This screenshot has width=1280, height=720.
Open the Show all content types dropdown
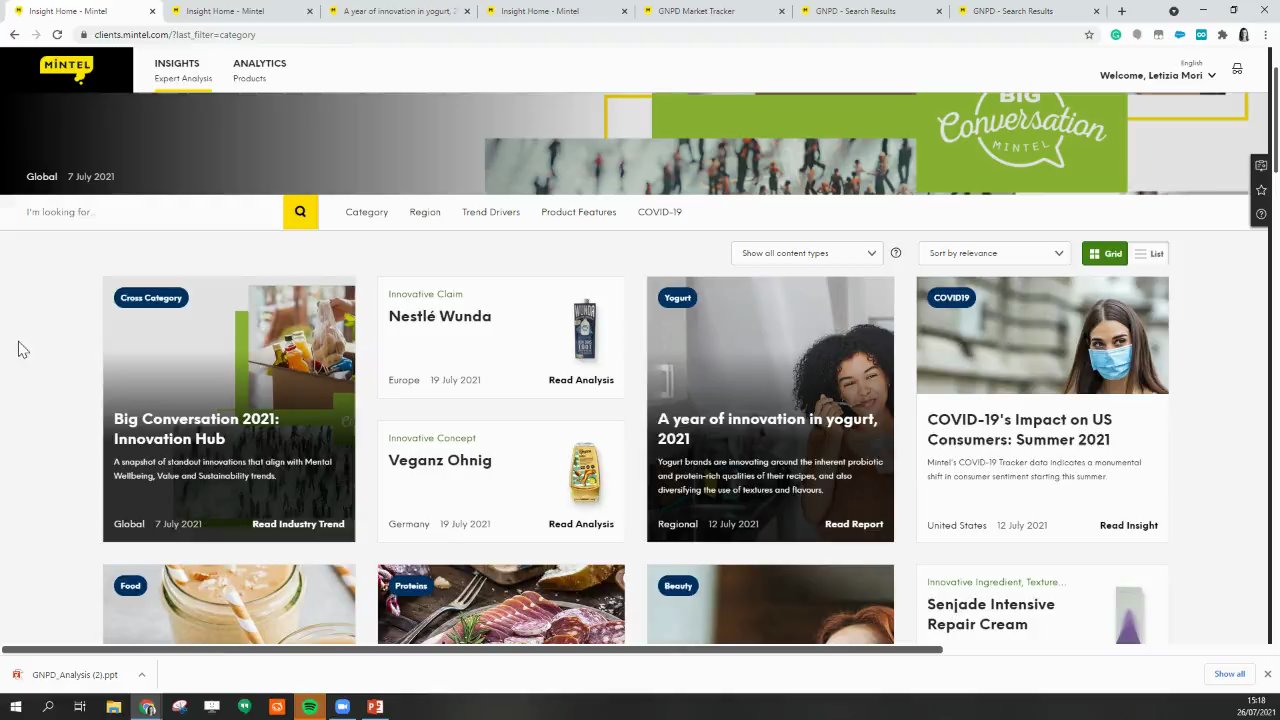(x=809, y=253)
